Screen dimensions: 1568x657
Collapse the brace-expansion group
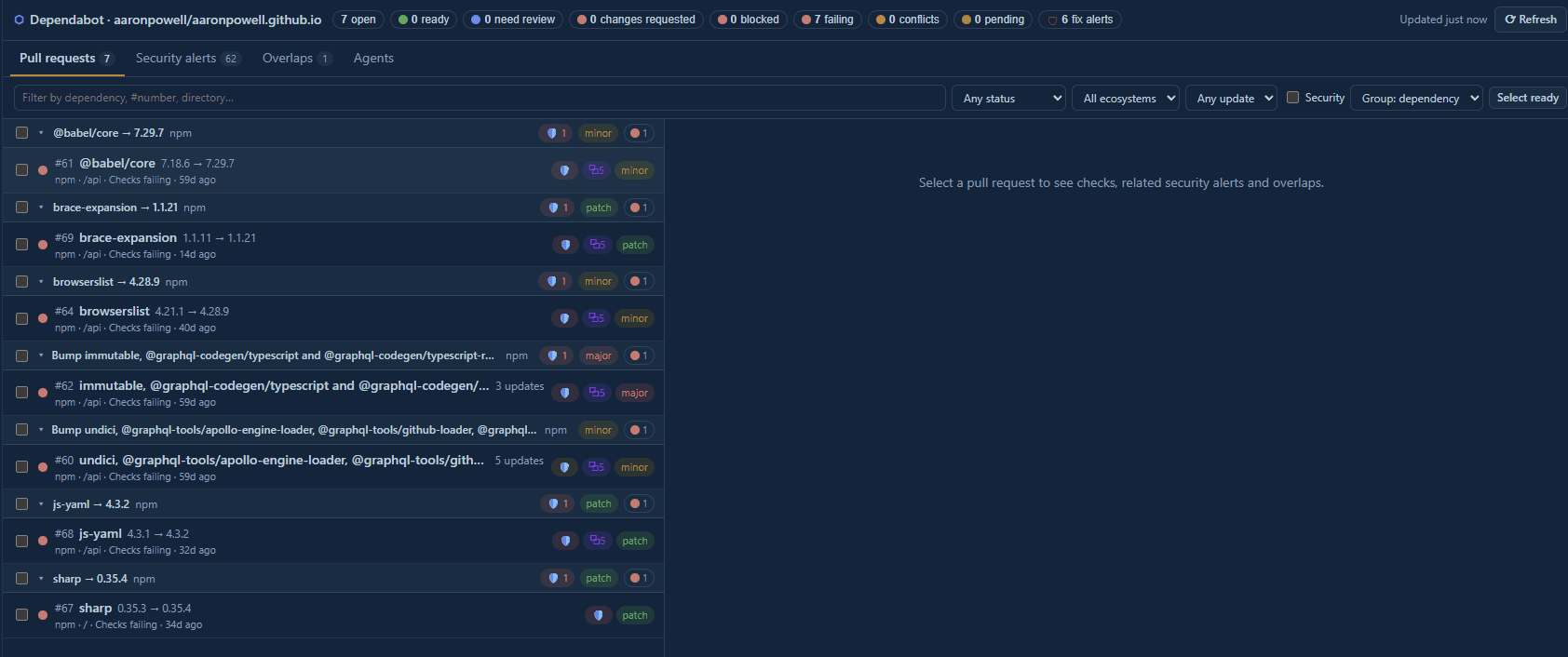pos(41,208)
